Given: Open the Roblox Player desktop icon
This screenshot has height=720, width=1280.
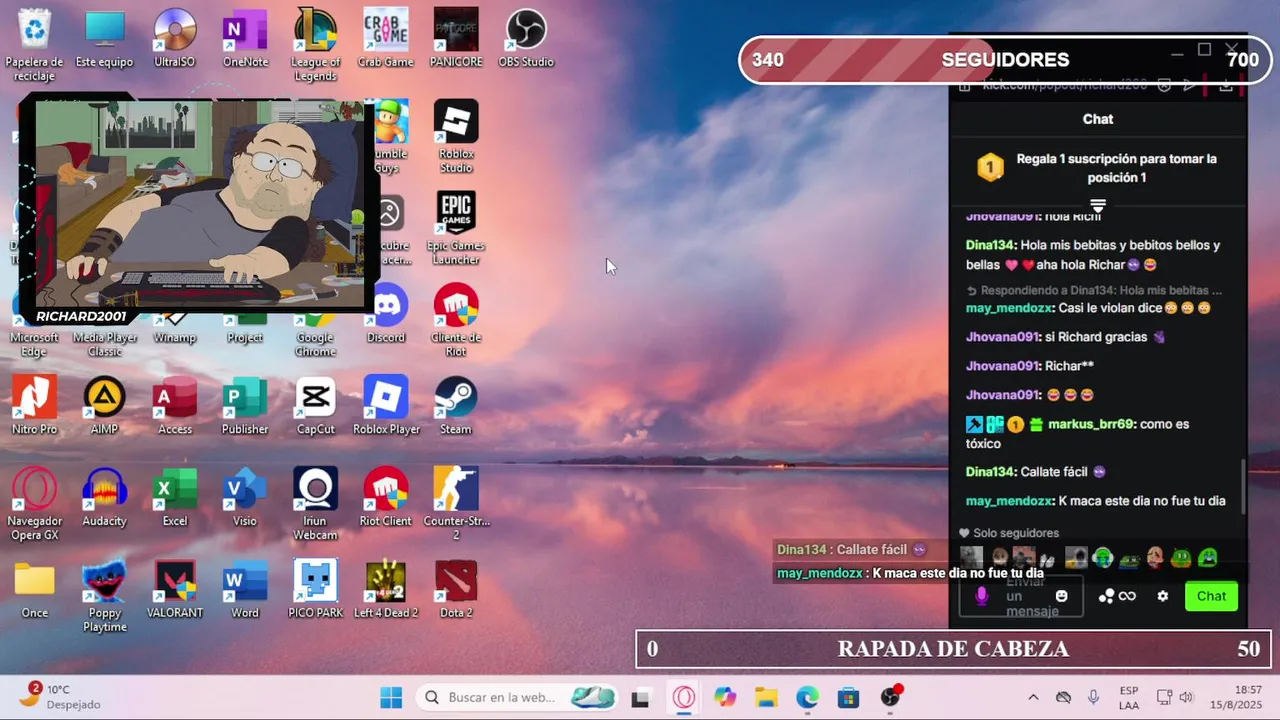Looking at the screenshot, I should coord(386,407).
